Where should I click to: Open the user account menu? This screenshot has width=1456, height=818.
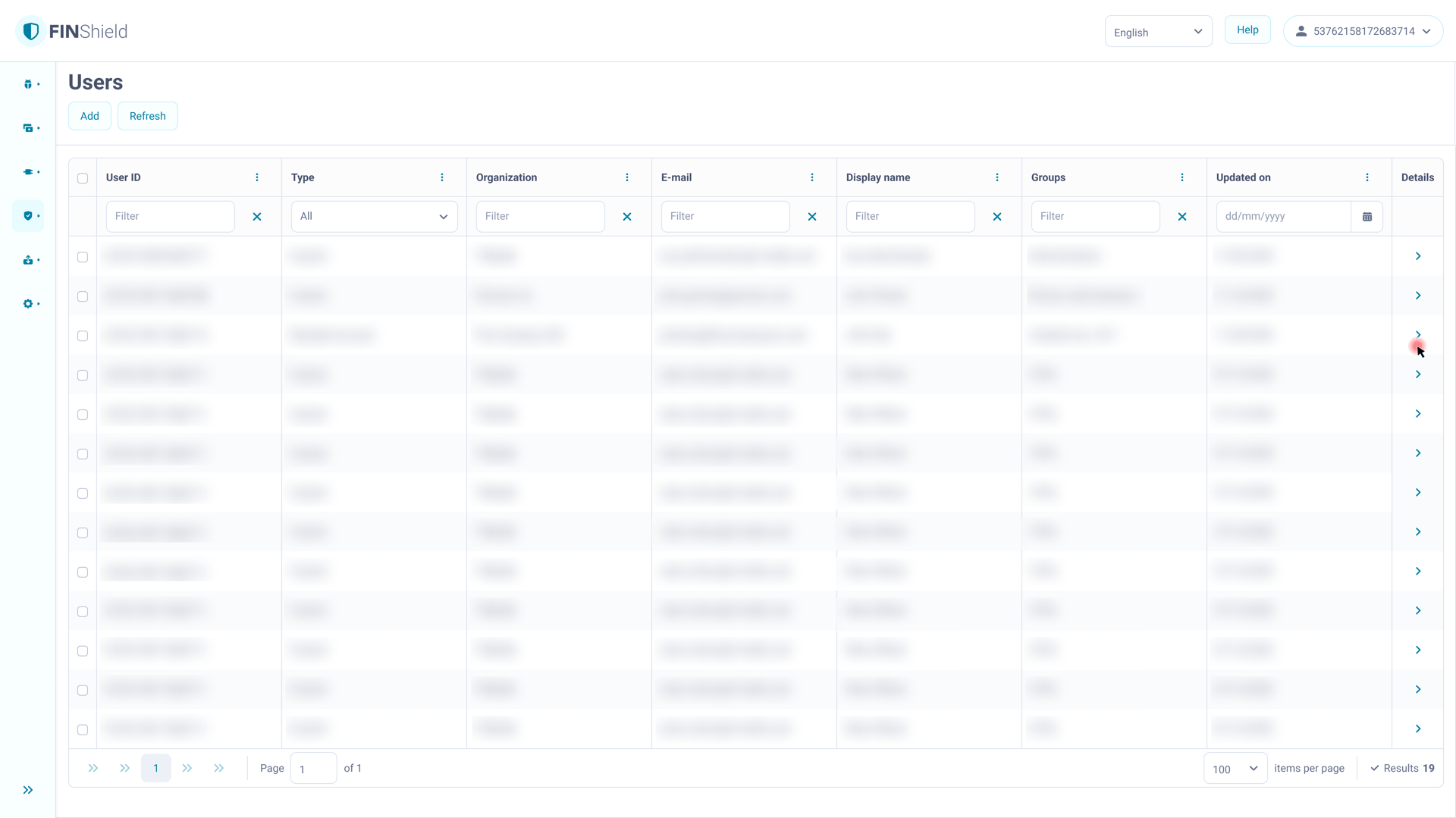click(1363, 31)
